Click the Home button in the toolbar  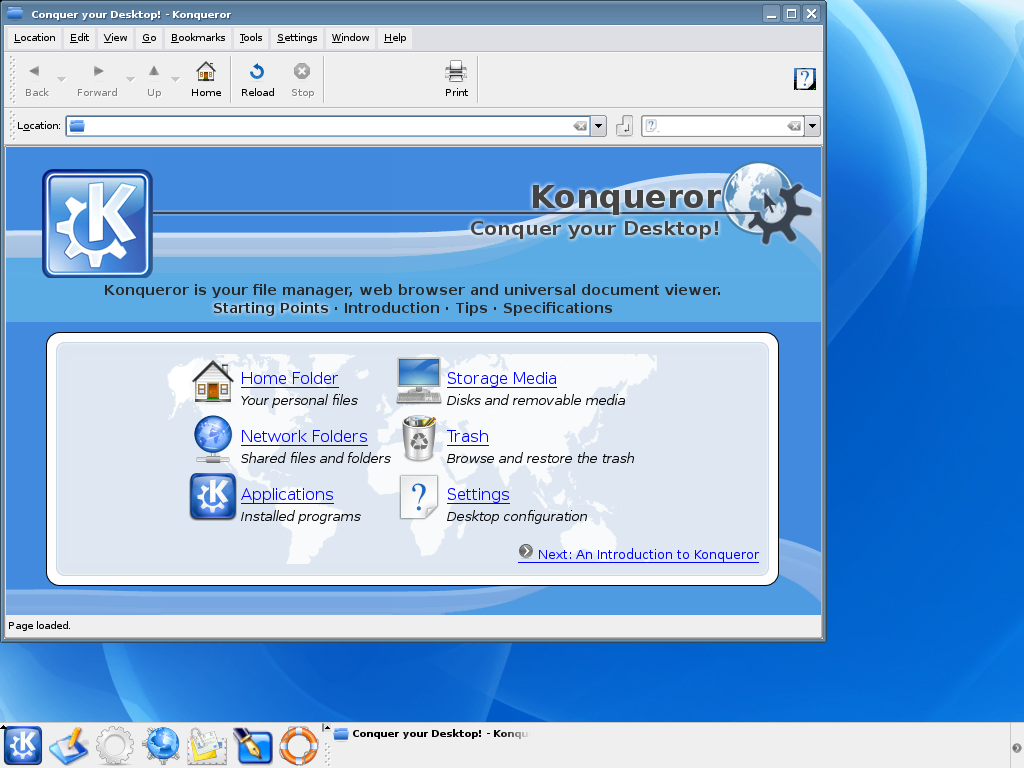click(206, 80)
